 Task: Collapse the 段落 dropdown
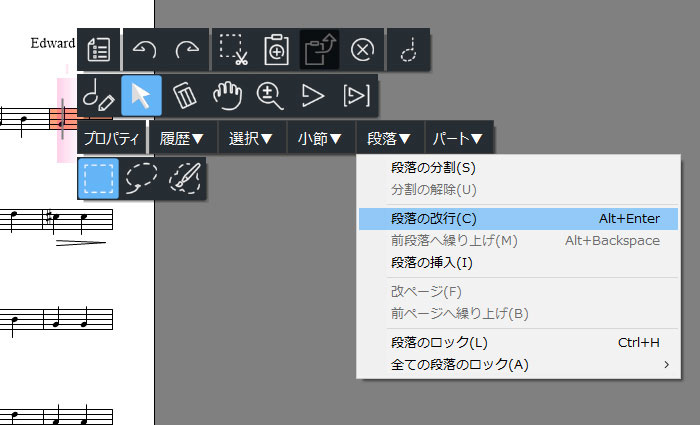click(x=389, y=138)
